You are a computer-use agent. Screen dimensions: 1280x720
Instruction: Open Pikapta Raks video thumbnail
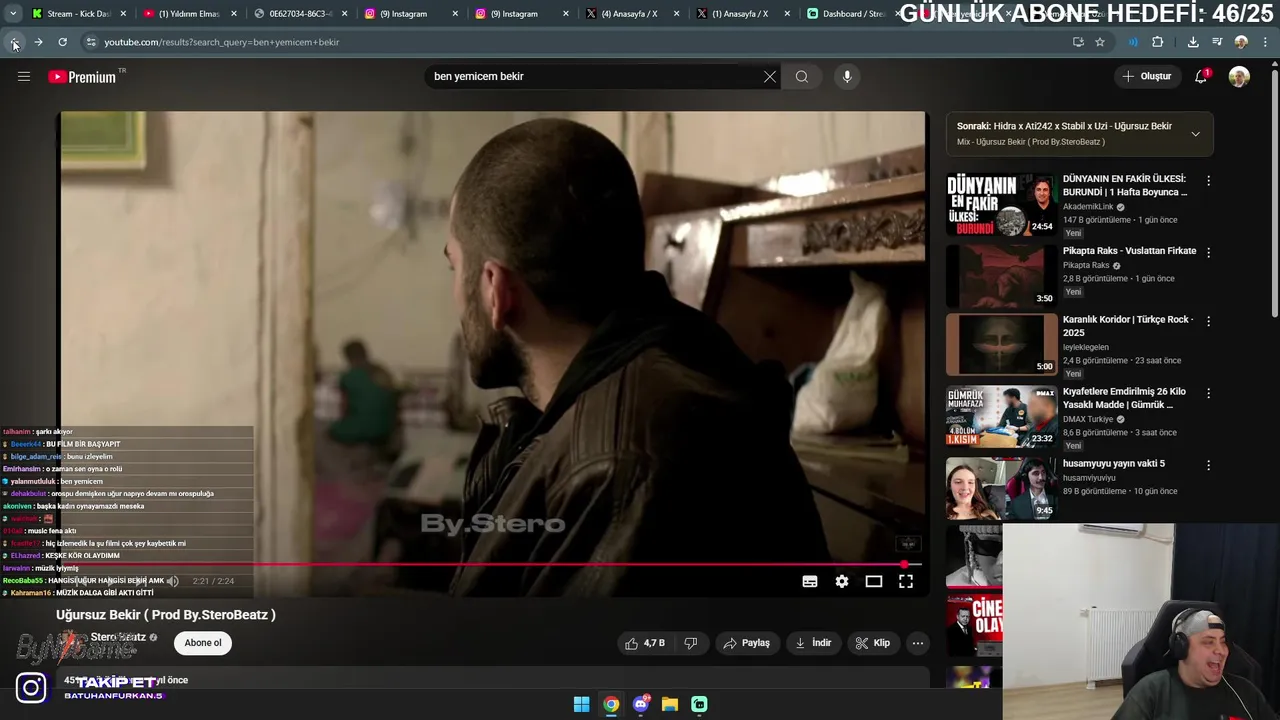click(x=1001, y=276)
